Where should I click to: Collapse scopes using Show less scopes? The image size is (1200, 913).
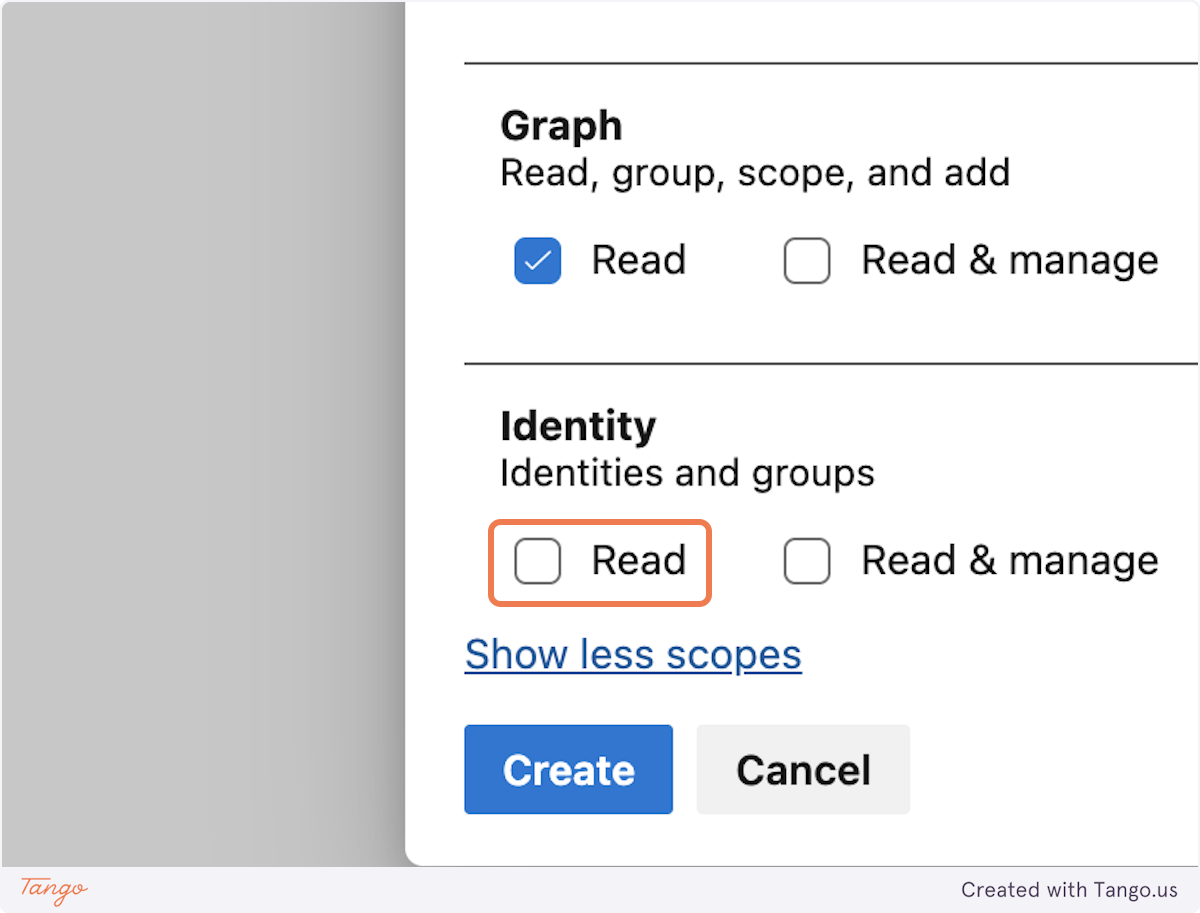pos(632,655)
